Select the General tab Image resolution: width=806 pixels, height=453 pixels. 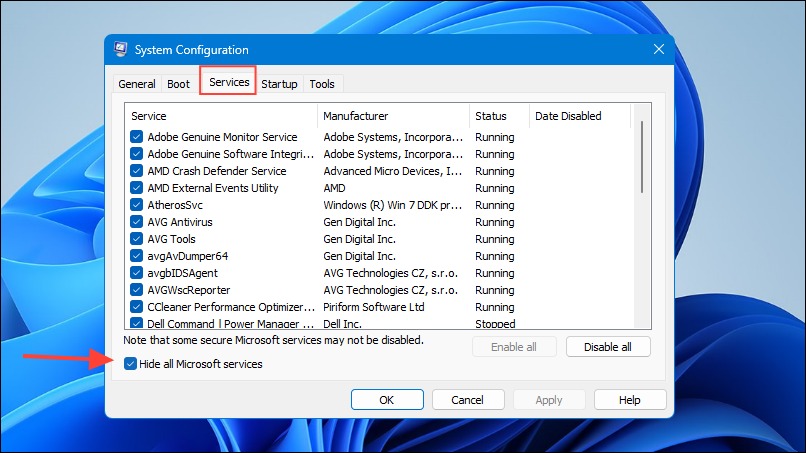[x=137, y=84]
